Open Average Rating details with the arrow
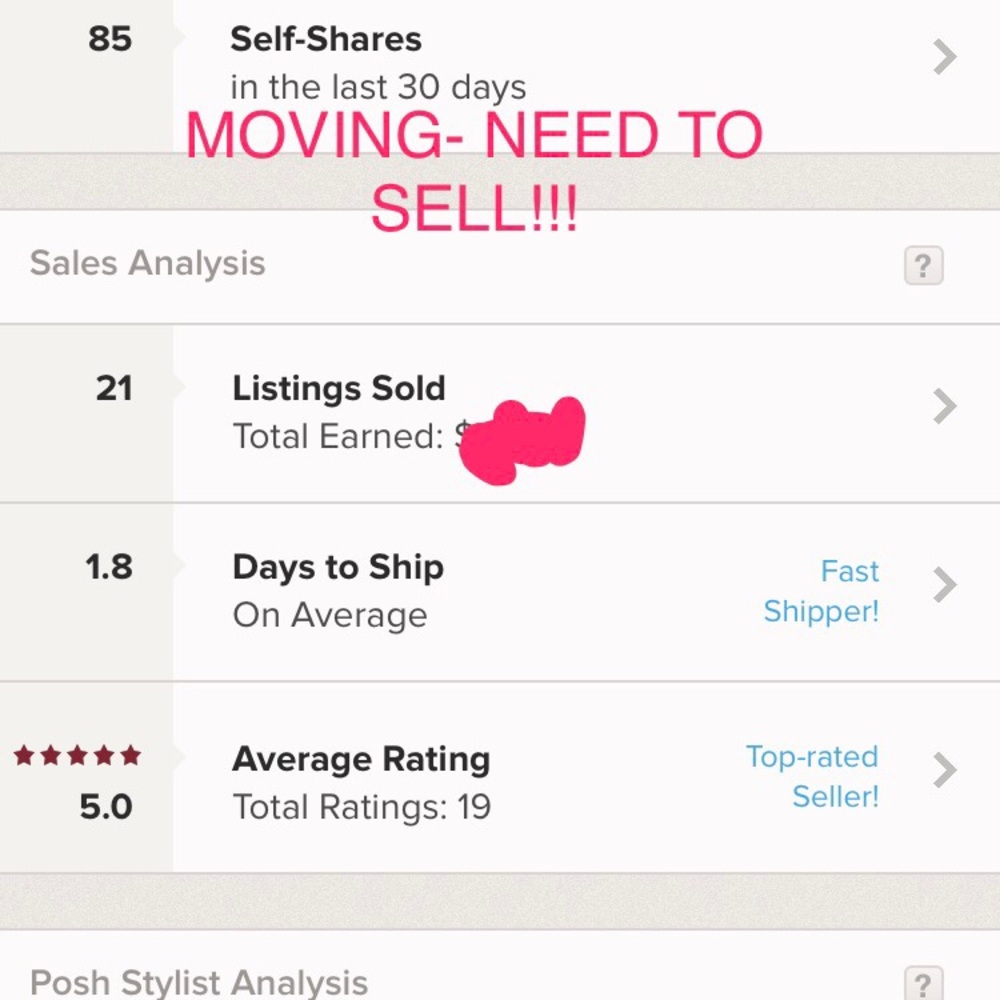This screenshot has height=1000, width=1000. click(943, 770)
